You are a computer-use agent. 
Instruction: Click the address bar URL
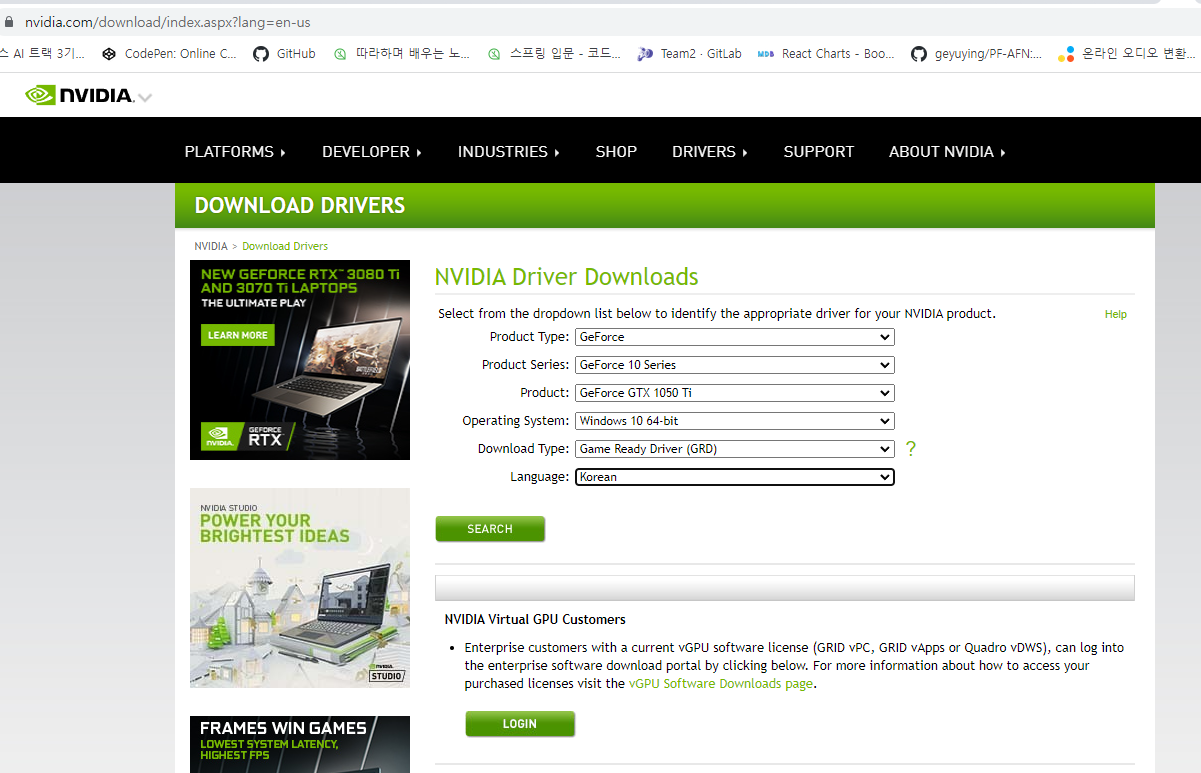click(x=166, y=21)
